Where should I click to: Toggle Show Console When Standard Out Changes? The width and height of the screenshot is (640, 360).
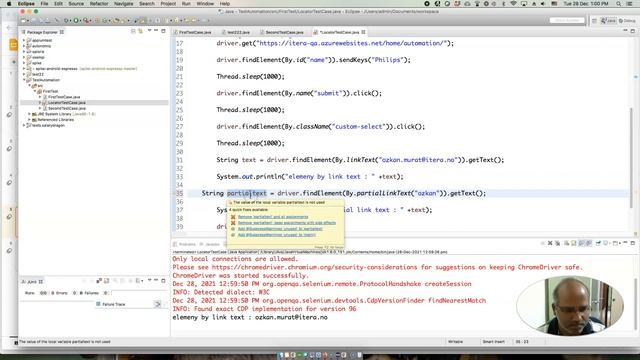point(581,243)
